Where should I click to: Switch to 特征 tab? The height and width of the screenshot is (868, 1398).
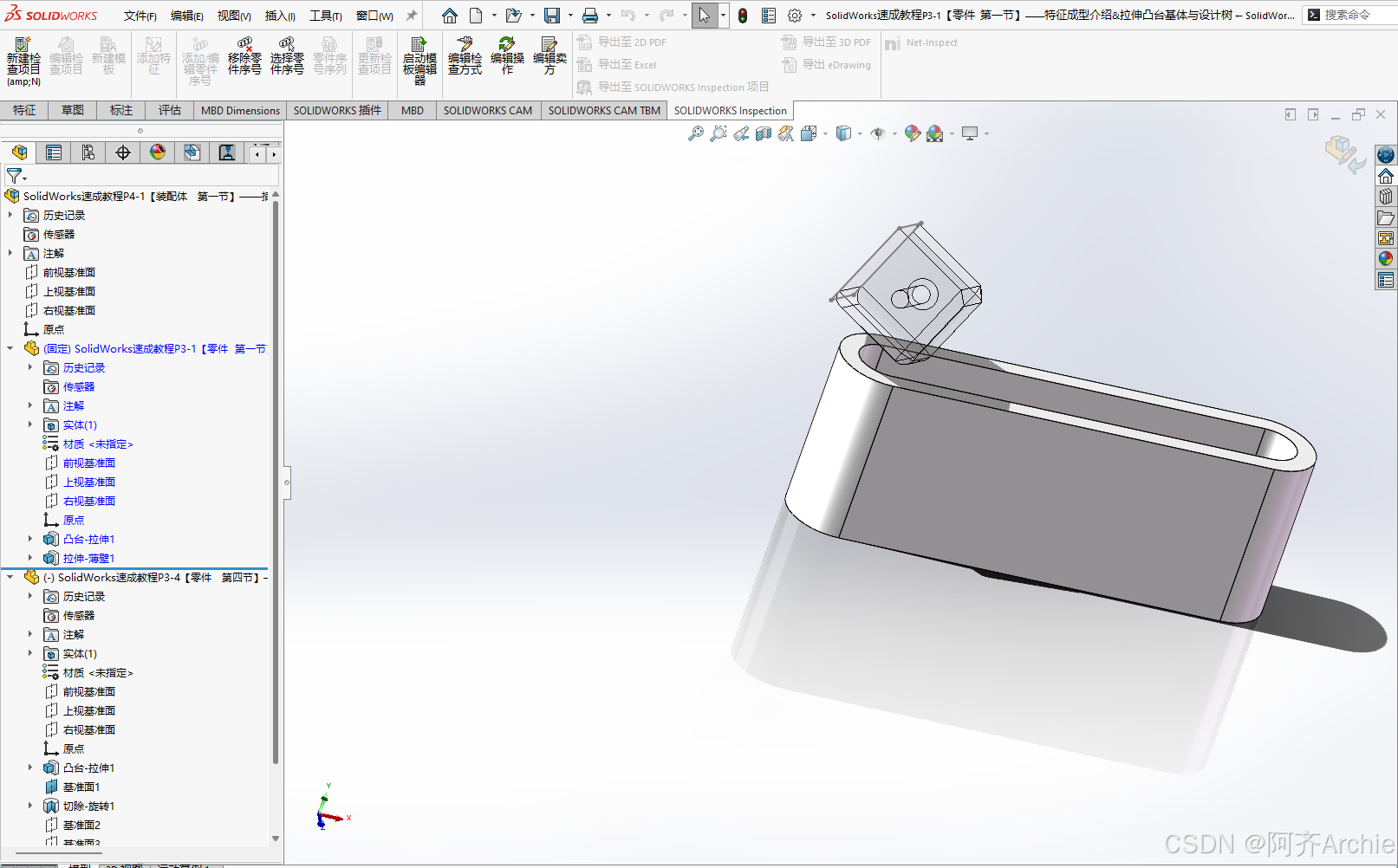[24, 110]
